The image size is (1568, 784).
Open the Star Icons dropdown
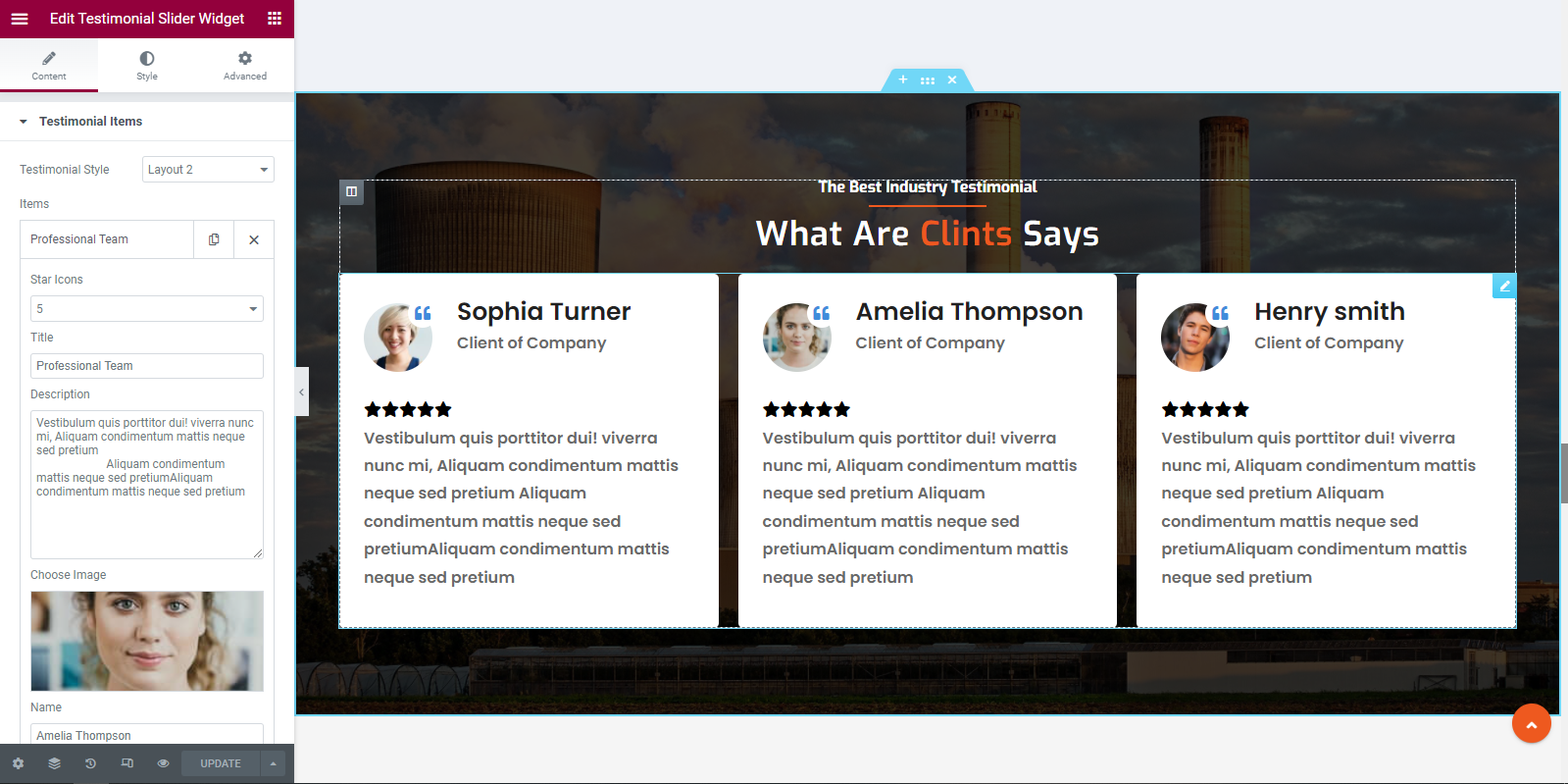tap(147, 309)
